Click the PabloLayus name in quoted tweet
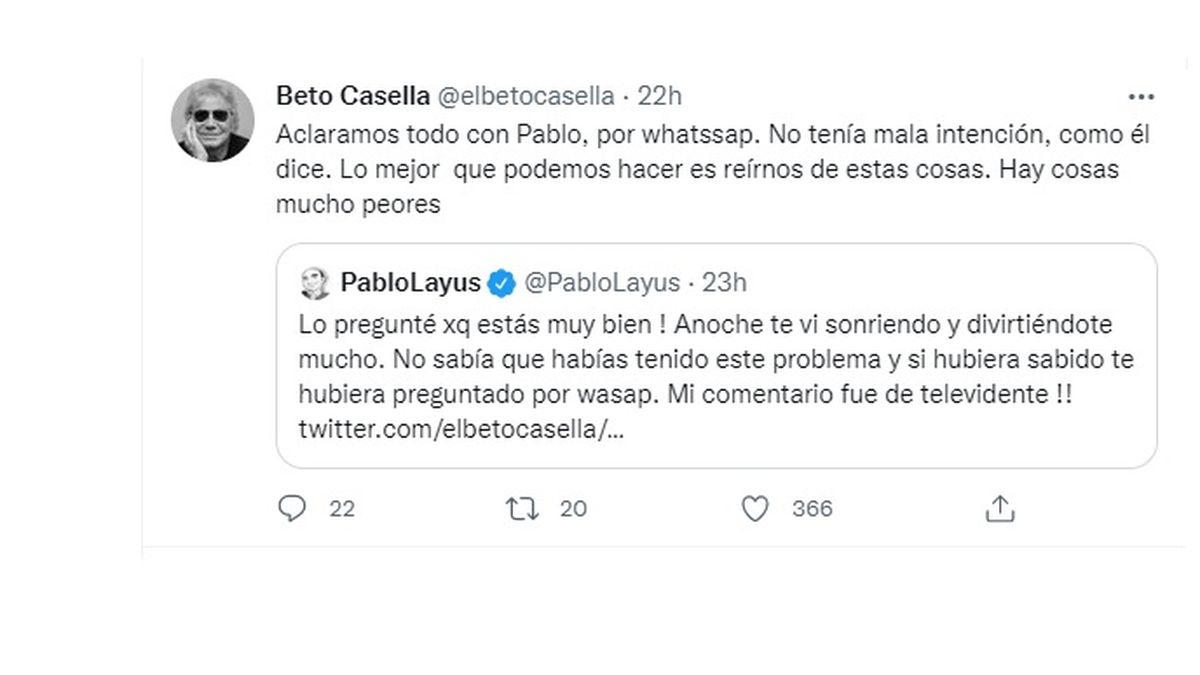Screen dimensions: 1200x675 coord(410,284)
